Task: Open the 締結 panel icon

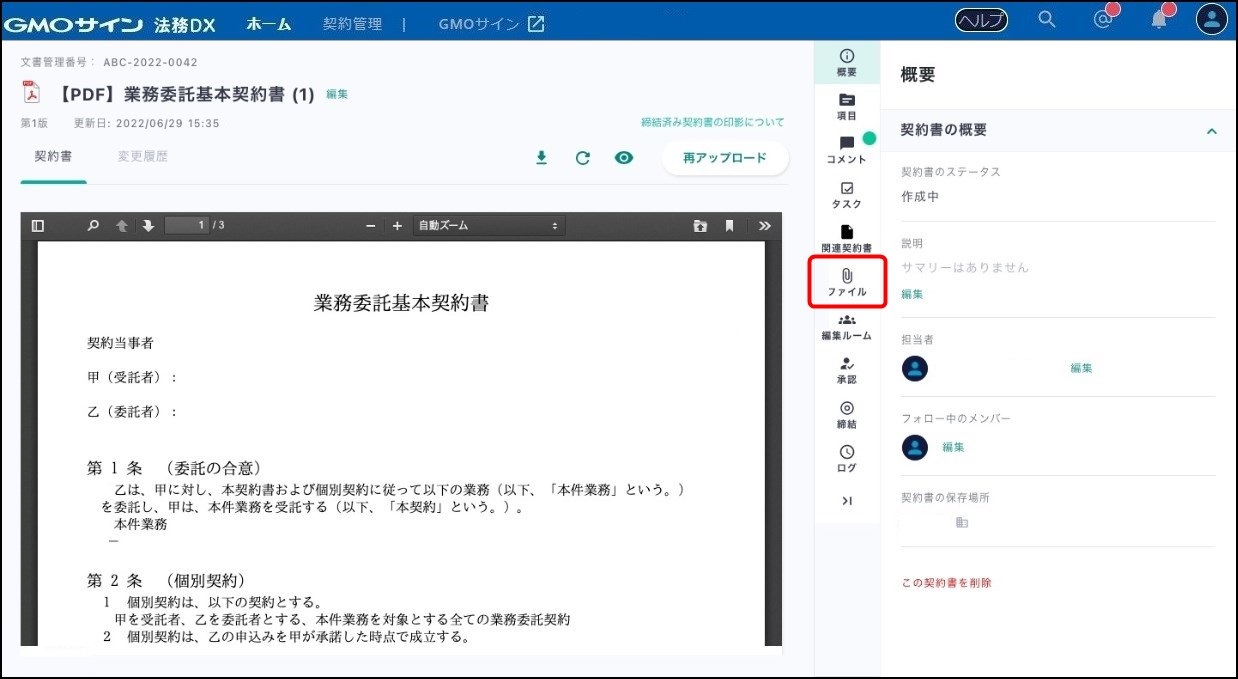Action: click(x=846, y=414)
